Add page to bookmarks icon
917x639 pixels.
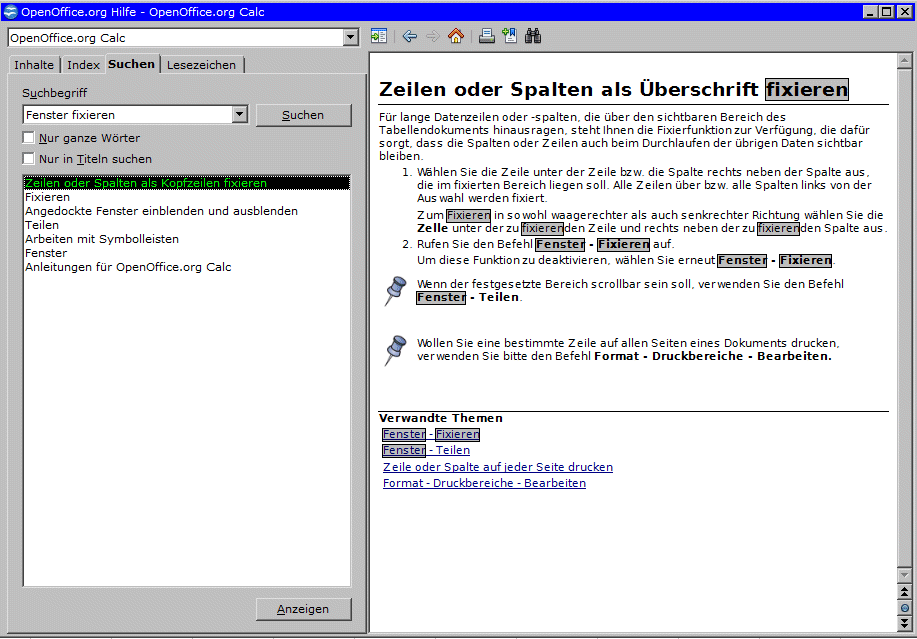click(510, 36)
